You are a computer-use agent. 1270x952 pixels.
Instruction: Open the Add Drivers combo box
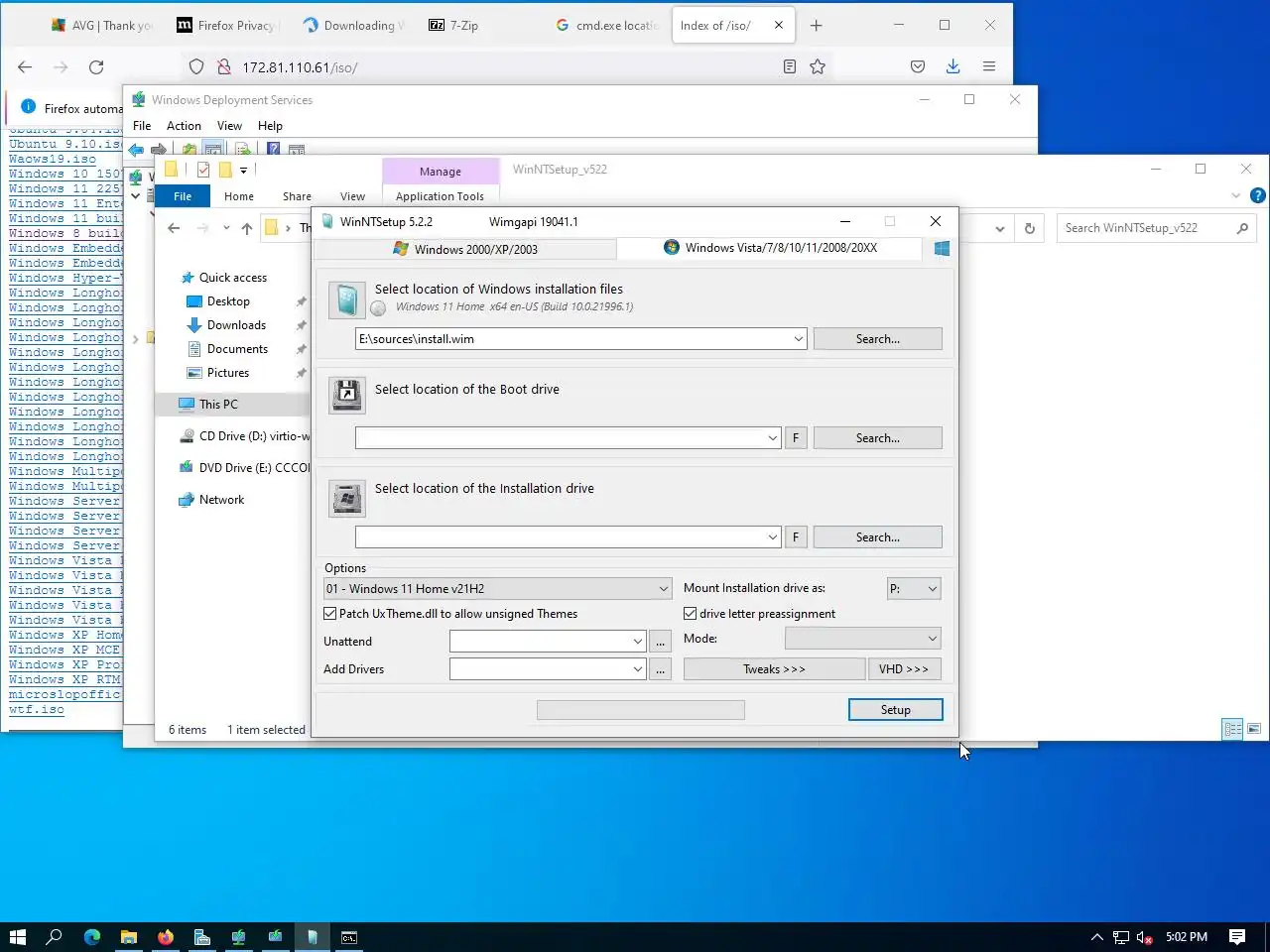point(548,669)
